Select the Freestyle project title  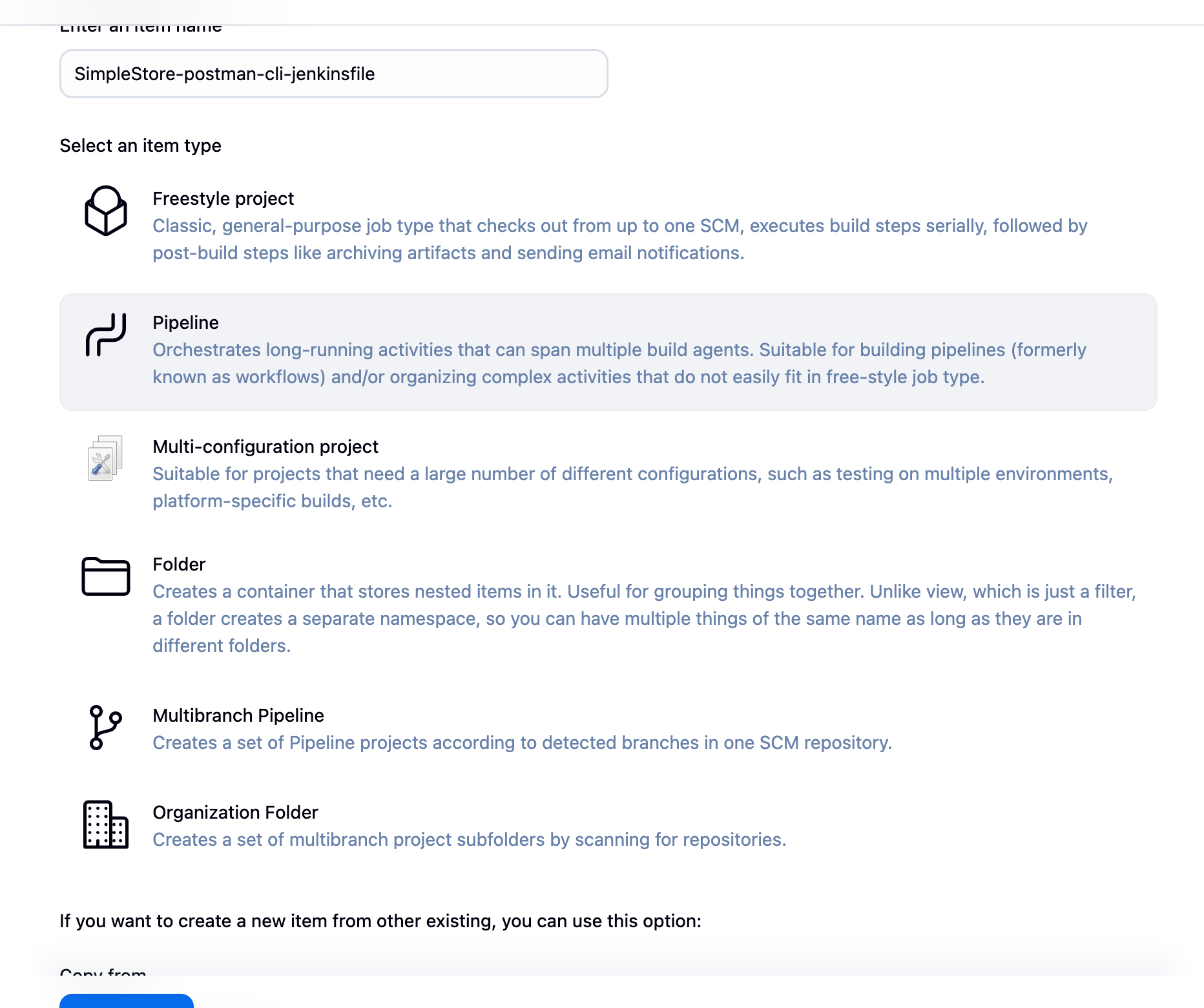pyautogui.click(x=223, y=198)
